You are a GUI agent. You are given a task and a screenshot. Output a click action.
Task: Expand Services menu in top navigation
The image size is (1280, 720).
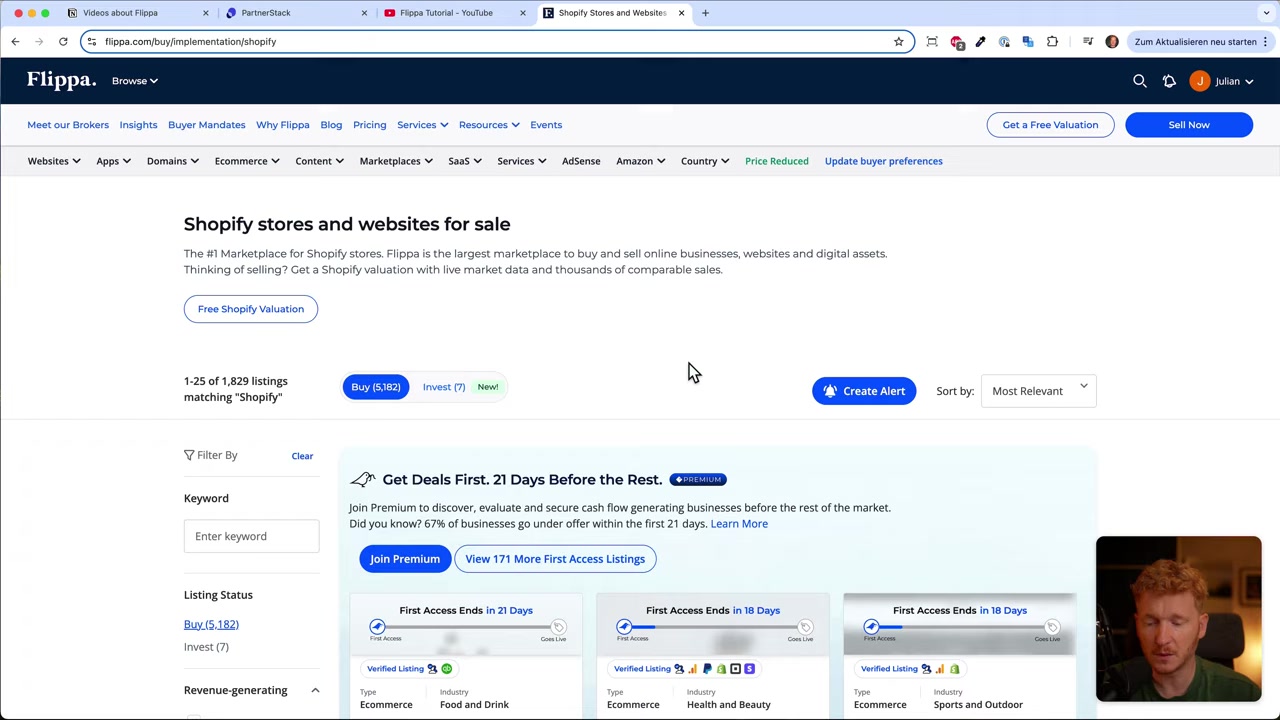point(422,125)
